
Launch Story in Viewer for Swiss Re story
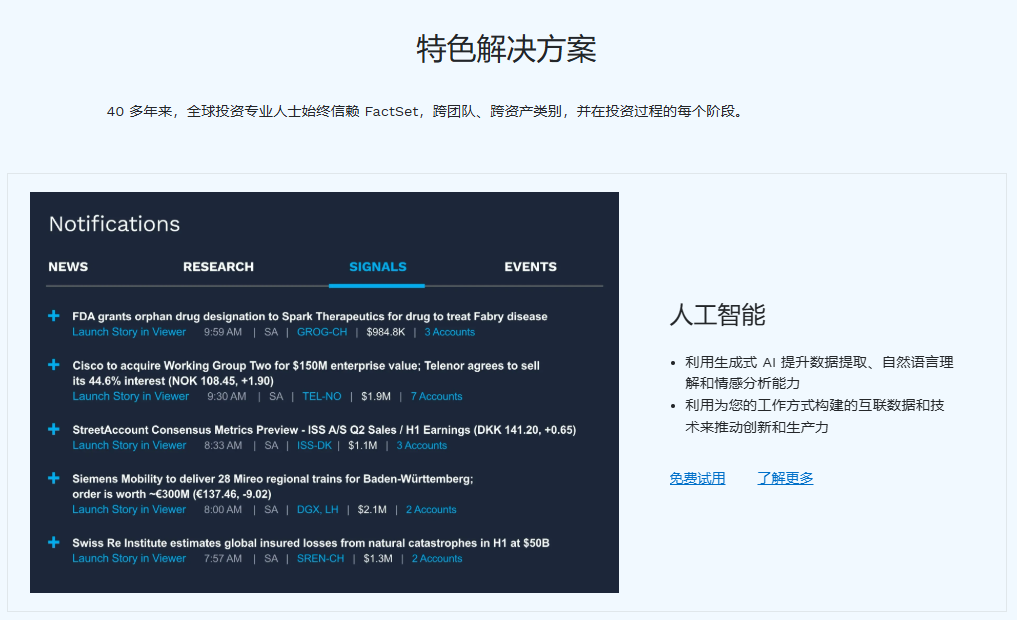click(129, 558)
